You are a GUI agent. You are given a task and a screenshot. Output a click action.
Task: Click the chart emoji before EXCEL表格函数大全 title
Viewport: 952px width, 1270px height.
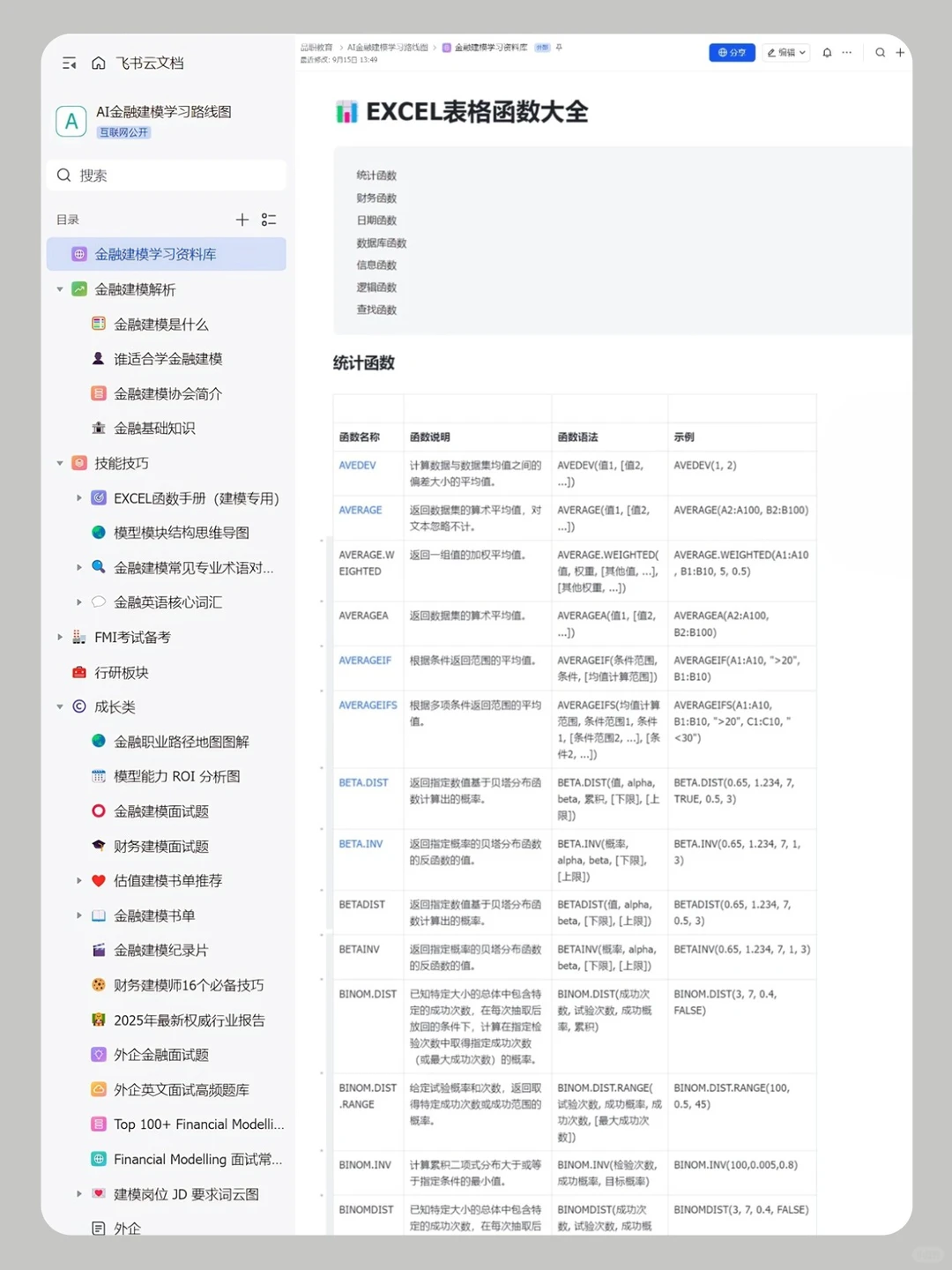point(346,113)
